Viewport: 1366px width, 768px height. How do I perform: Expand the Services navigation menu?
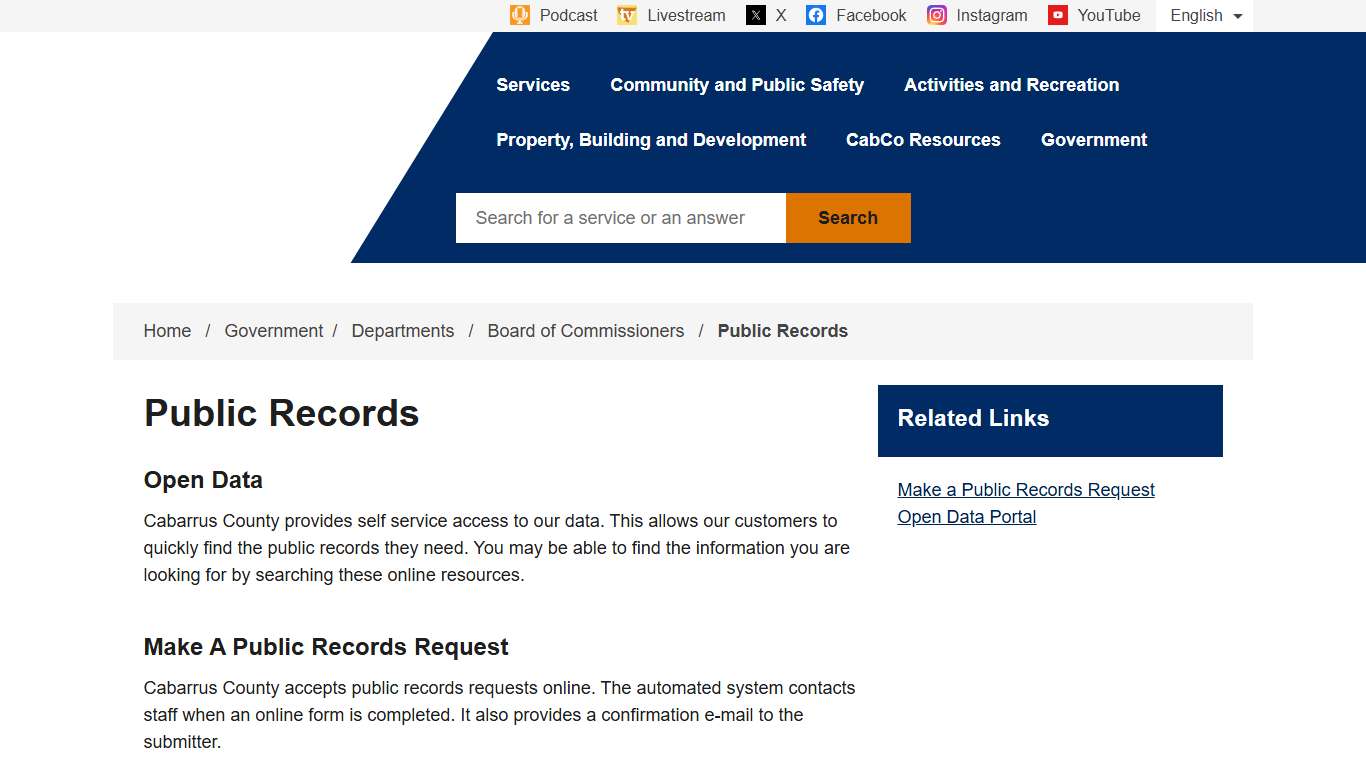[533, 85]
